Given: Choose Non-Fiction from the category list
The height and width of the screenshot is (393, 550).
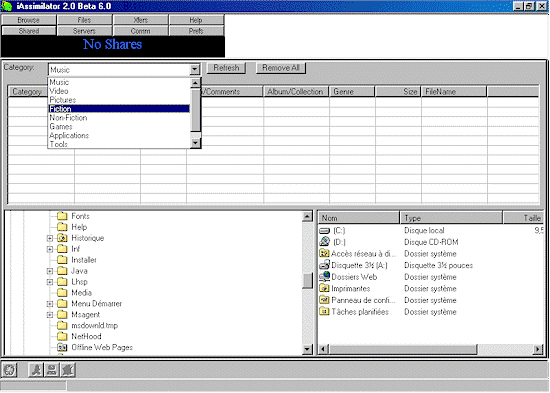Looking at the screenshot, I should tap(119, 118).
